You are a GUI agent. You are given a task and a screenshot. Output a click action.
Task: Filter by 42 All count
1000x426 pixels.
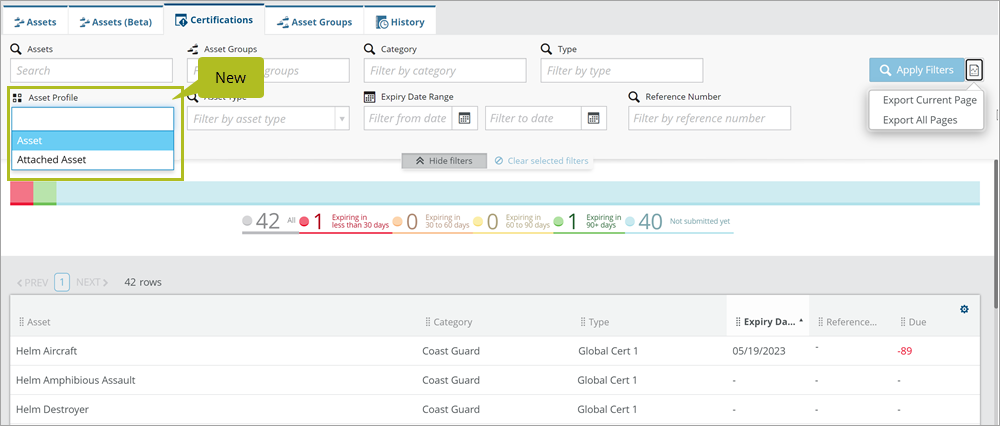coord(270,221)
